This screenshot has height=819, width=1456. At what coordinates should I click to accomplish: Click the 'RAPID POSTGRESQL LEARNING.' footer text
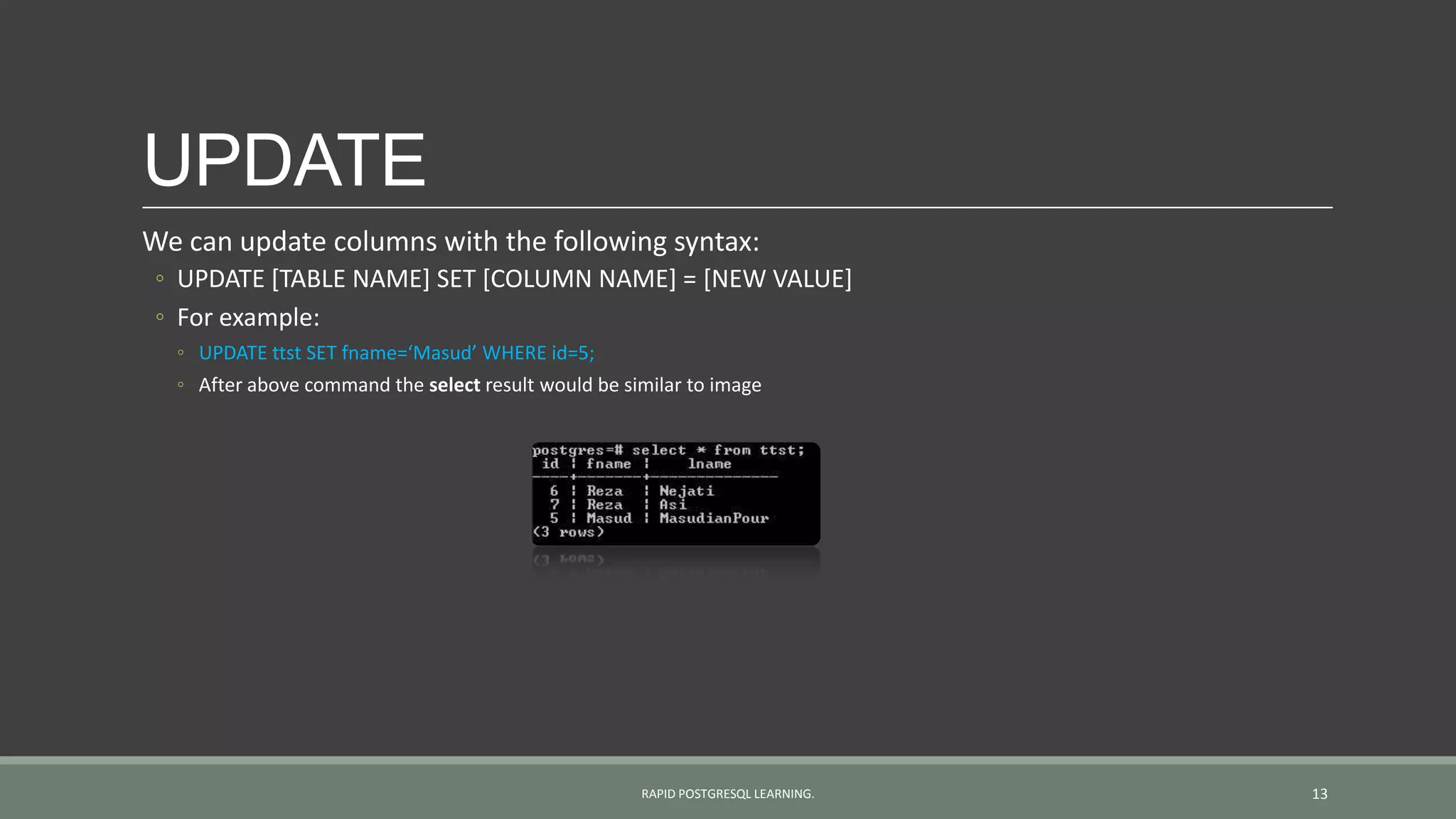click(x=728, y=794)
